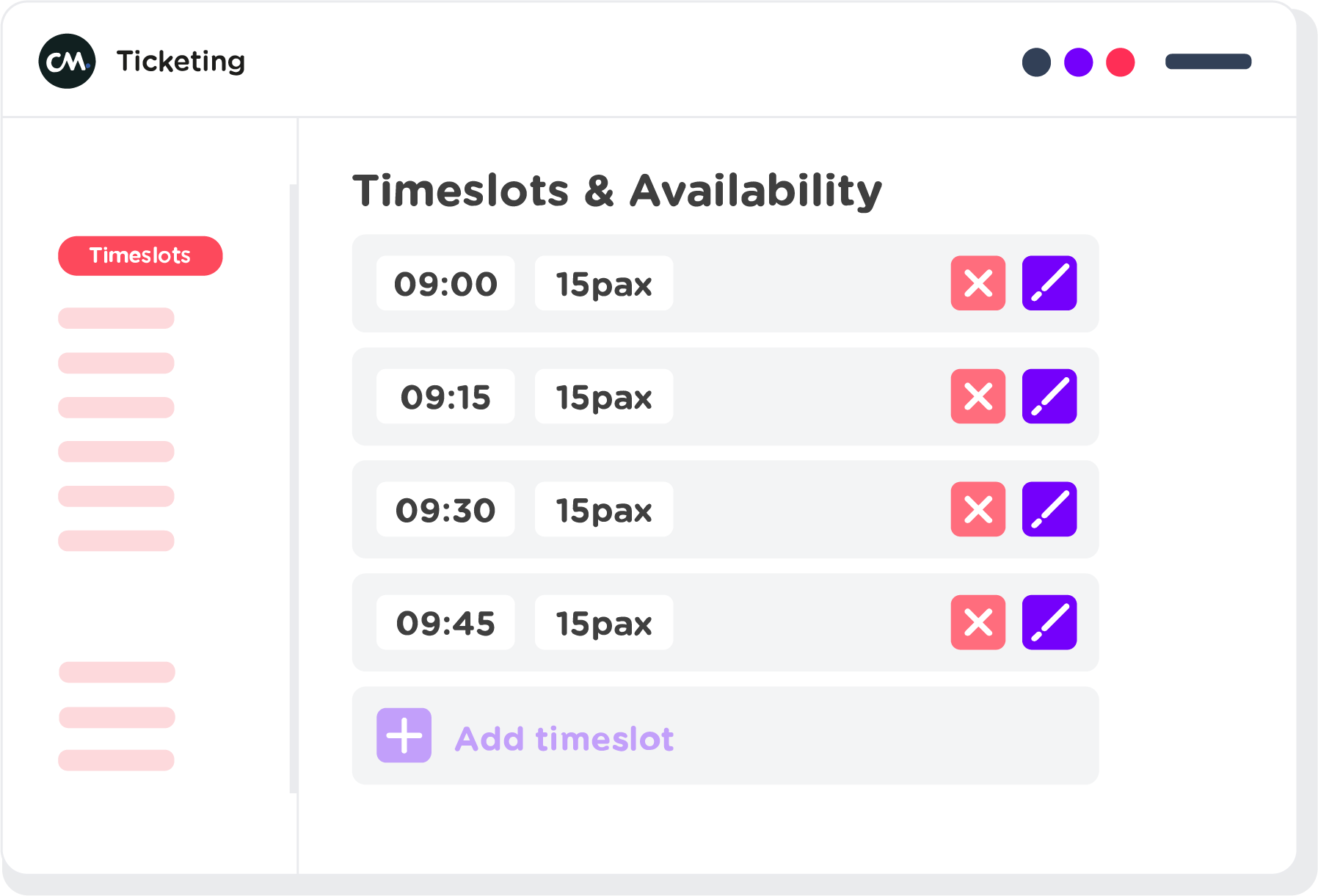Open the Timeslots sidebar tab
Viewport: 1318px width, 896px height.
pos(140,256)
